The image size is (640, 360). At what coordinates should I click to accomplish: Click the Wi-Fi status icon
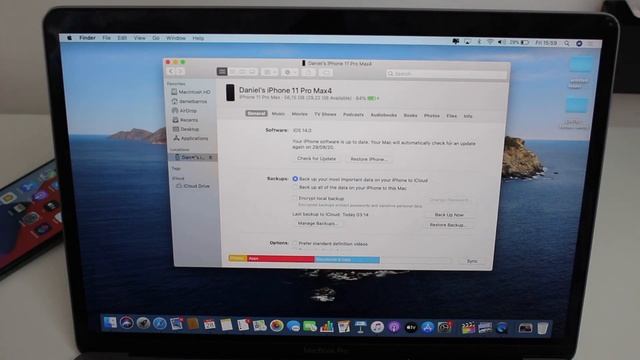[490, 42]
